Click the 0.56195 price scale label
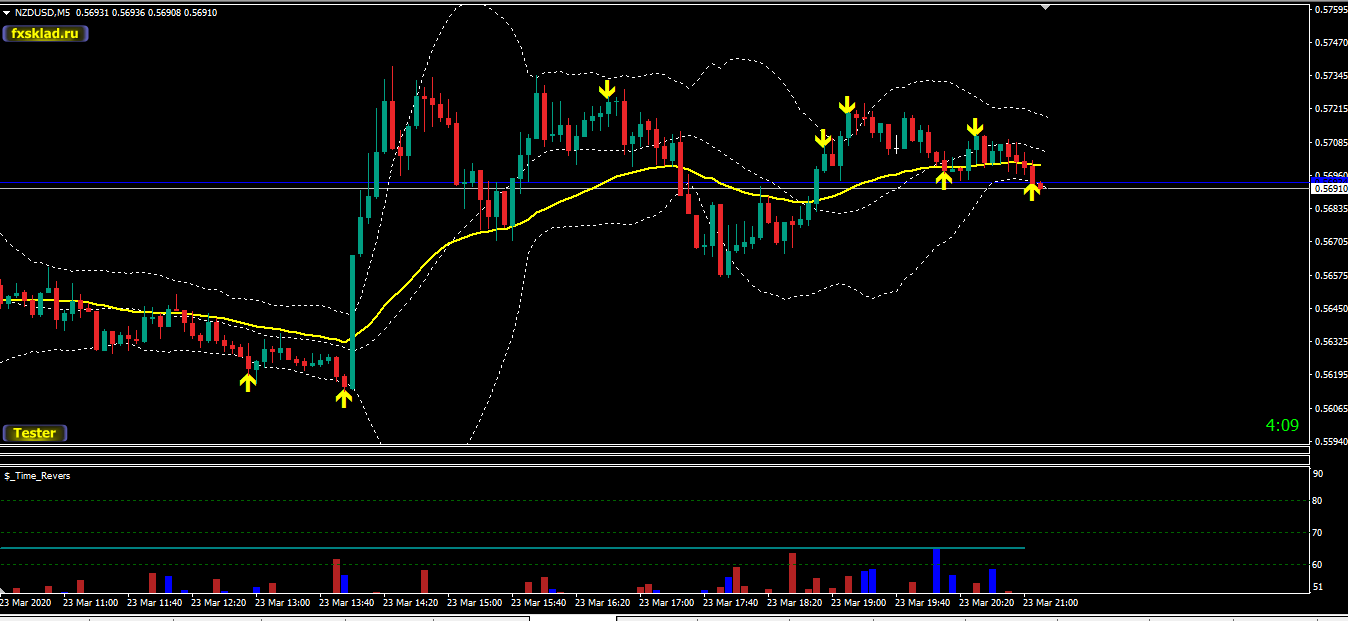Screen dimensions: 1348x621 click(1331, 375)
